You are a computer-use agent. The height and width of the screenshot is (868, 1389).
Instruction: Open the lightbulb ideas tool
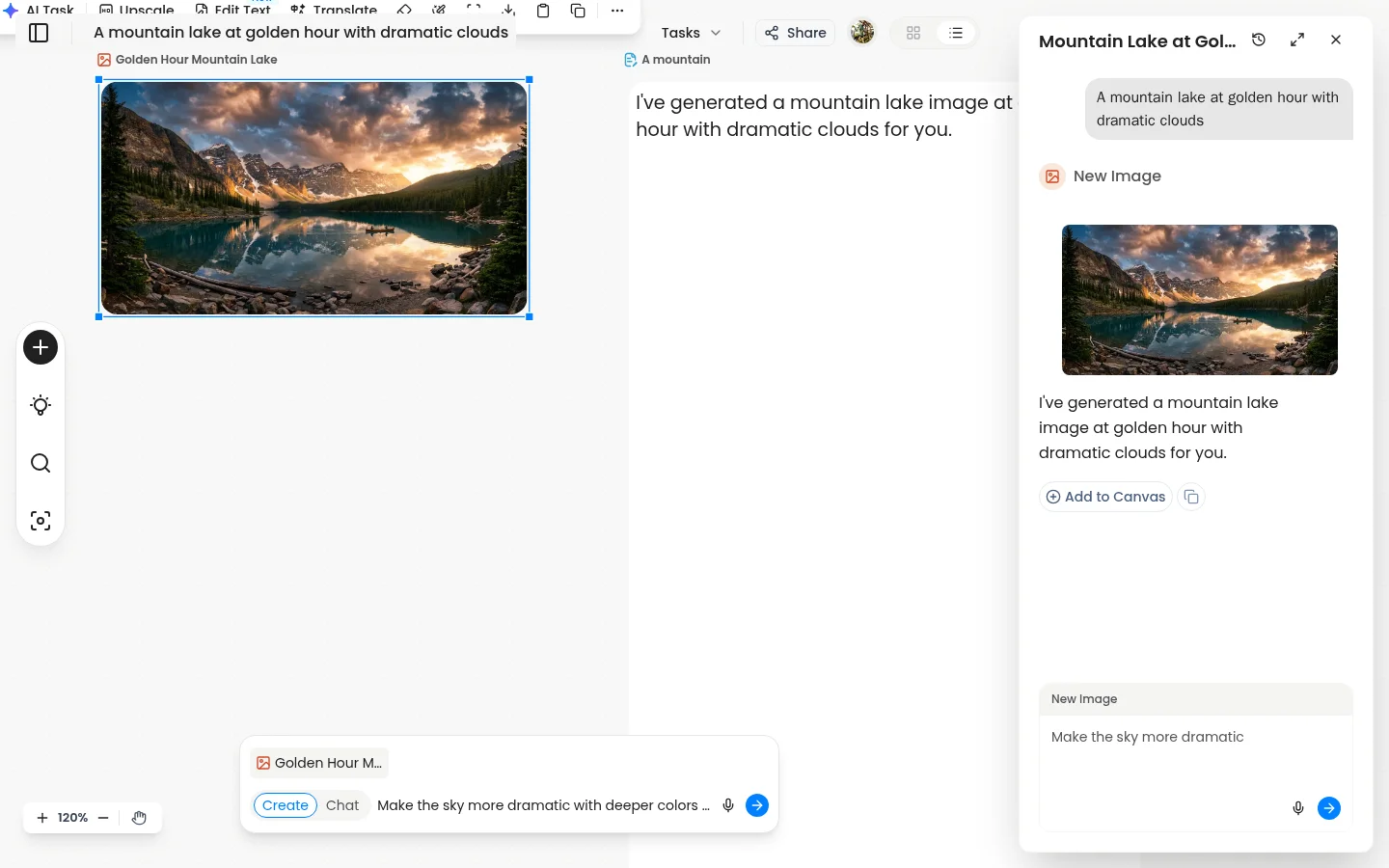pos(41,405)
